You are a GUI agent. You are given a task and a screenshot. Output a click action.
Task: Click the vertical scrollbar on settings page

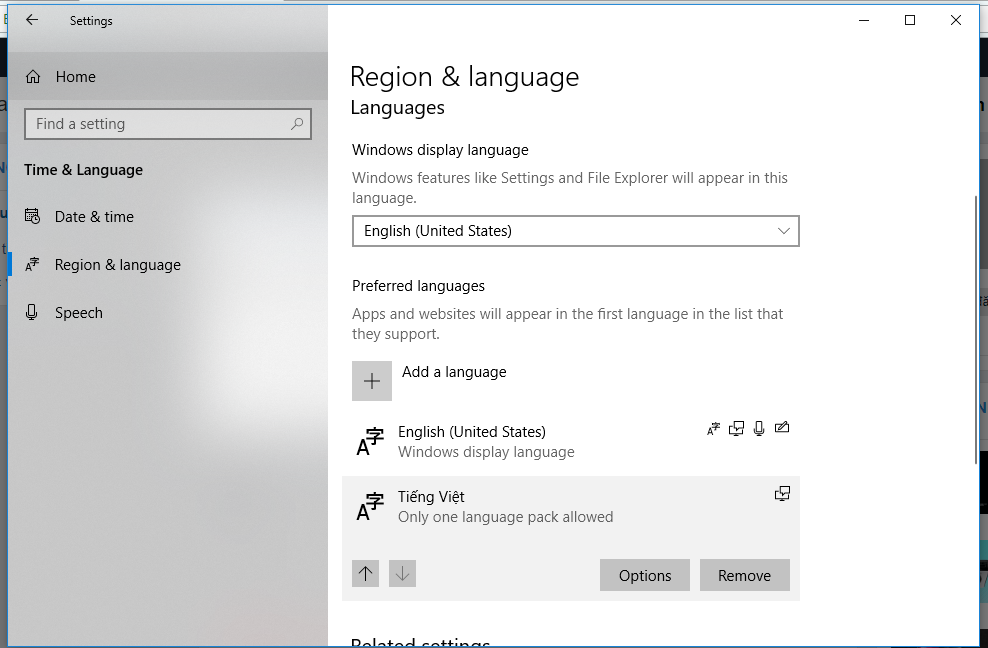975,330
